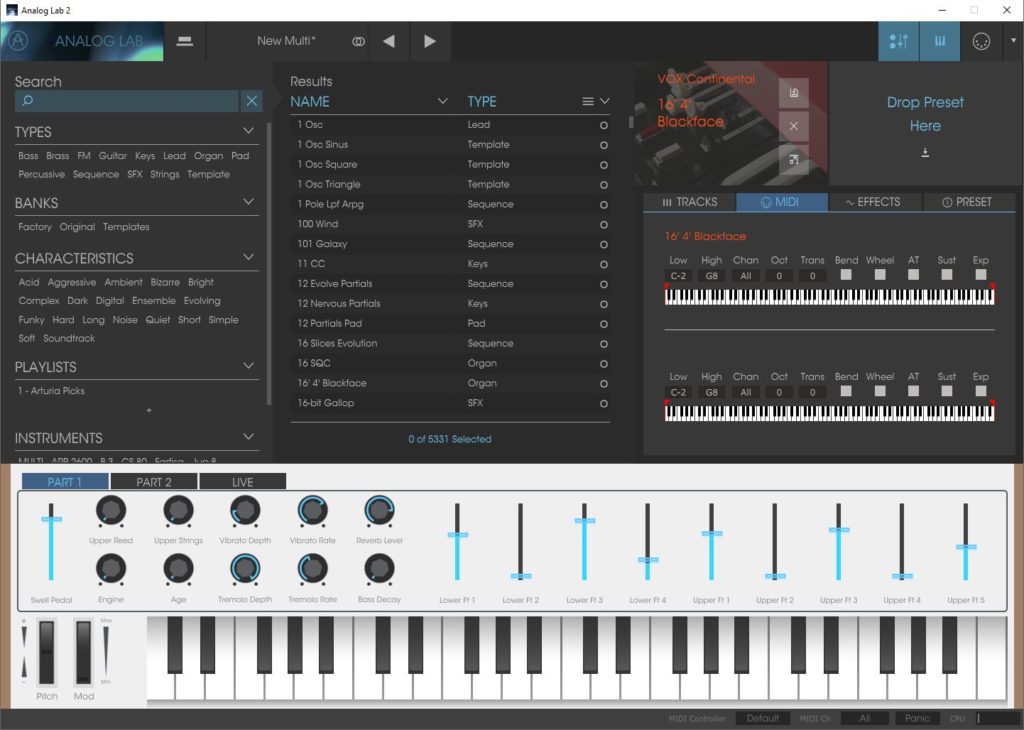
Task: Open Chan dropdown set to All for first part
Action: click(745, 276)
